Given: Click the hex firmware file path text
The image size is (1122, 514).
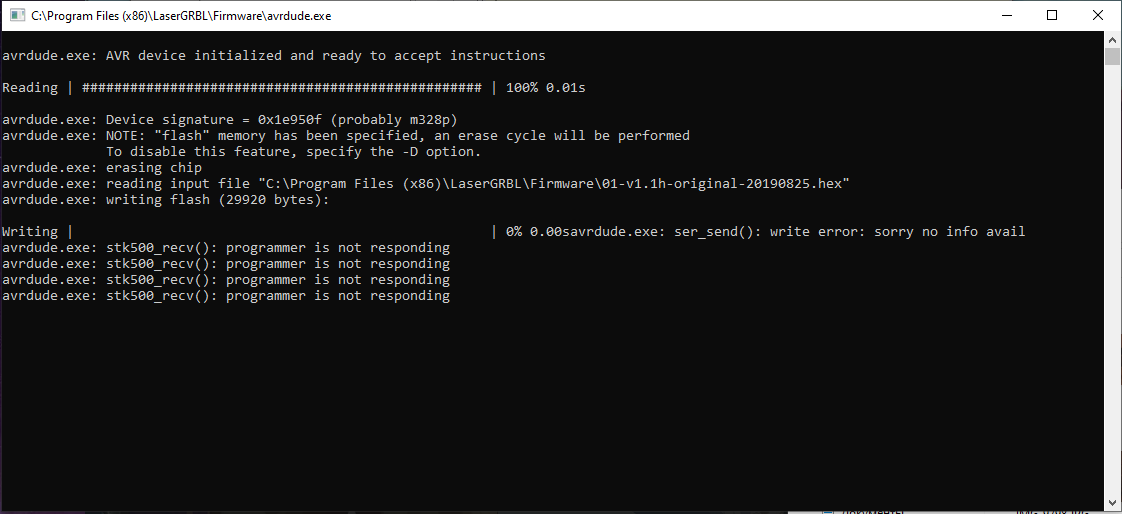Looking at the screenshot, I should [554, 184].
